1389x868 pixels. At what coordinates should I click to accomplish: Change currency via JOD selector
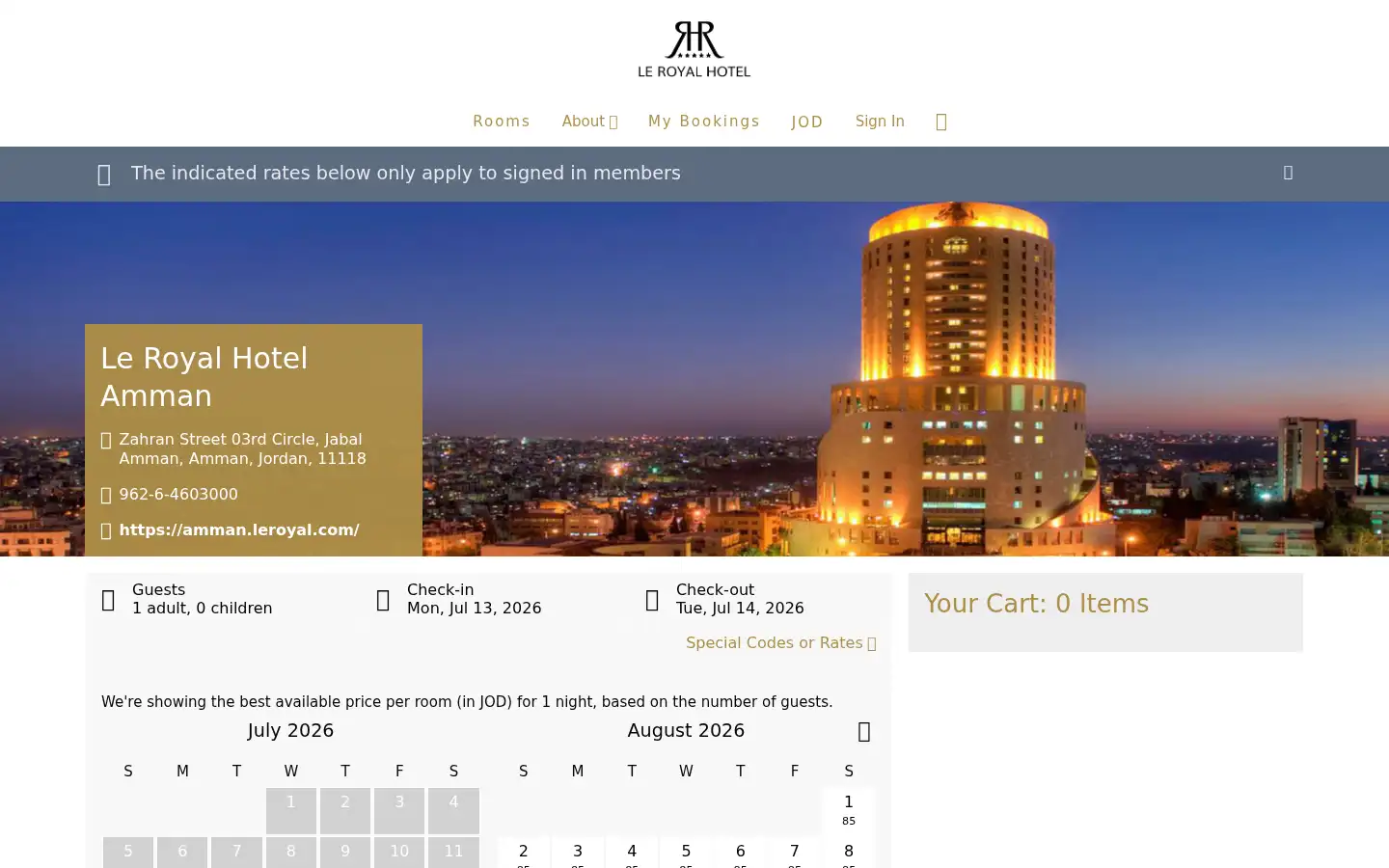click(807, 122)
